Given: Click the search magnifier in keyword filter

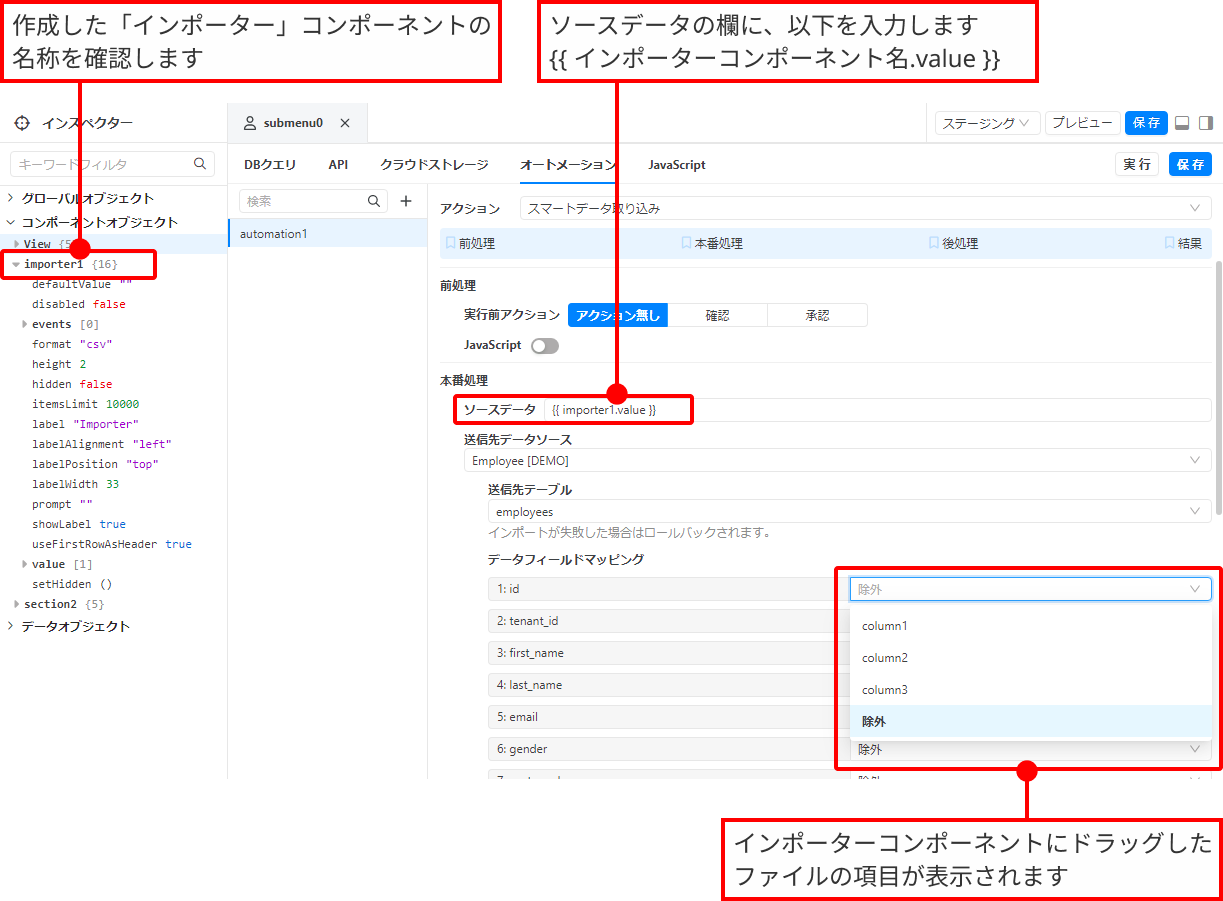Looking at the screenshot, I should click(x=200, y=164).
